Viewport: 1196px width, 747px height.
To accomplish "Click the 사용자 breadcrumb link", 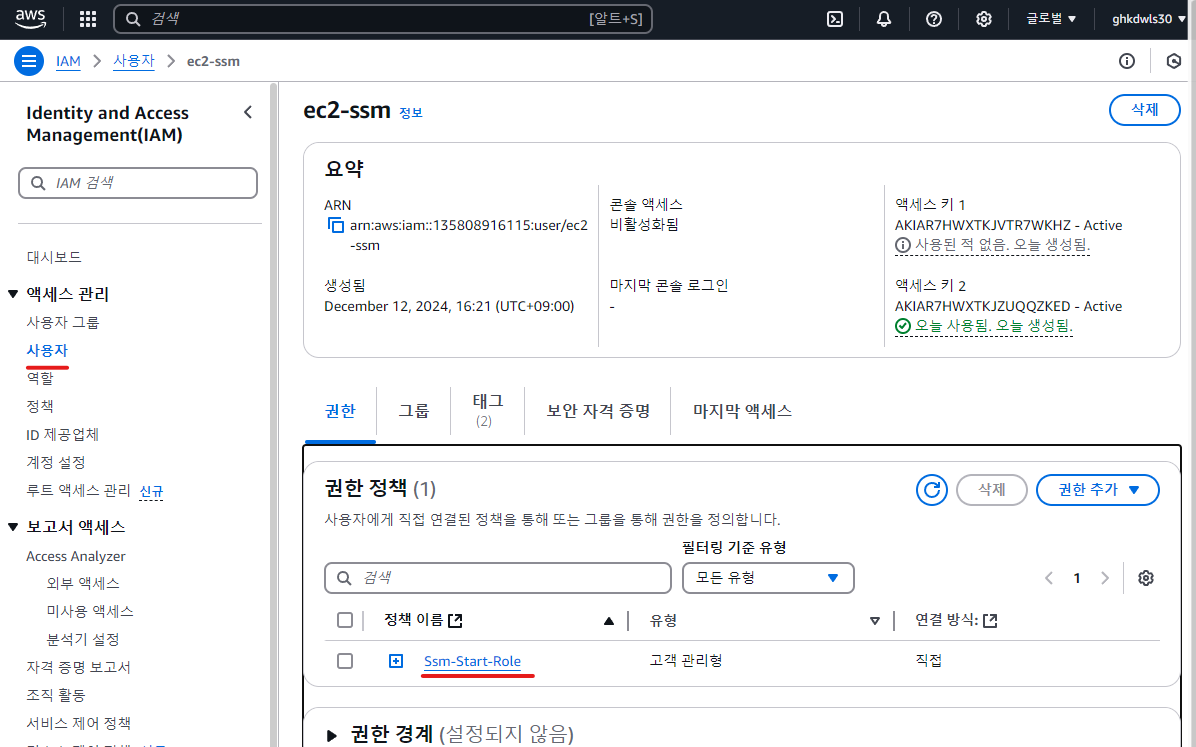I will click(x=133, y=61).
